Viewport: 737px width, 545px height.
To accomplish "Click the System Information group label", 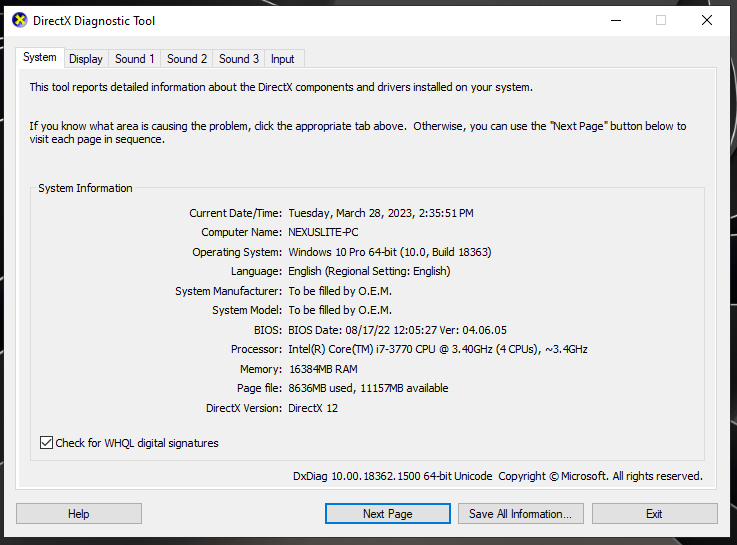I will [x=85, y=188].
